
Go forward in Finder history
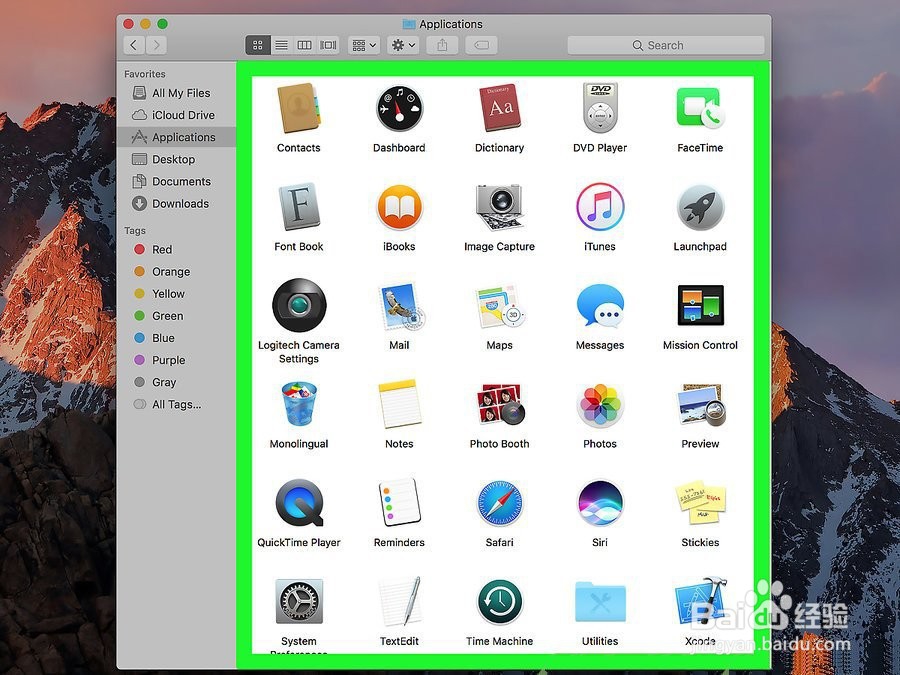[x=156, y=45]
